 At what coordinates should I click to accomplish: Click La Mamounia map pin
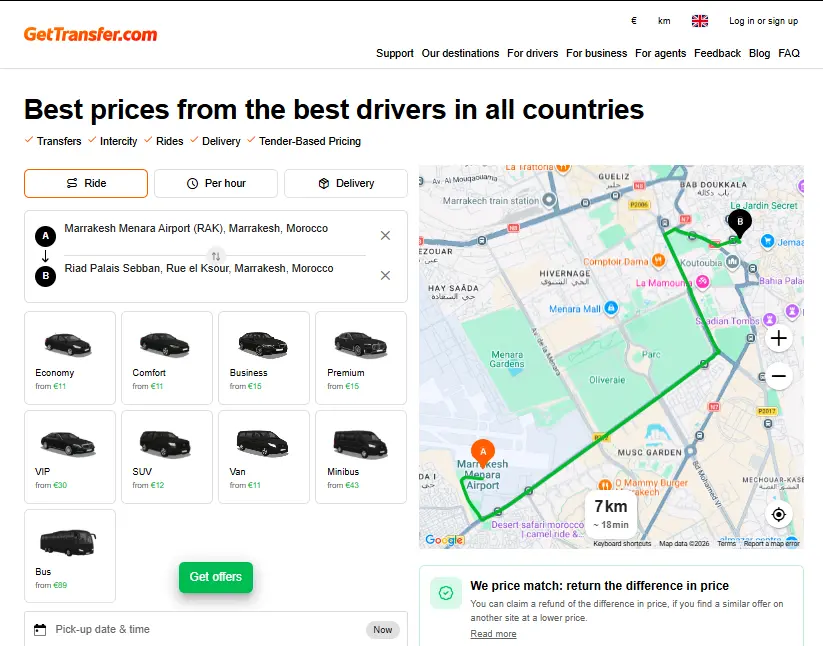(702, 282)
